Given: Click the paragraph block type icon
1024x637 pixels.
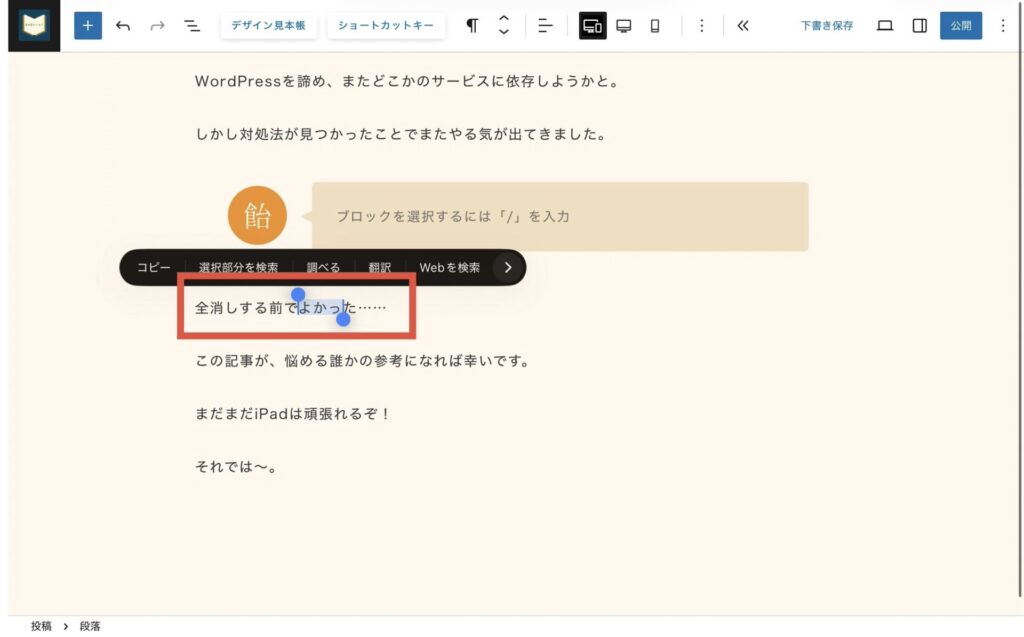Looking at the screenshot, I should click(472, 26).
